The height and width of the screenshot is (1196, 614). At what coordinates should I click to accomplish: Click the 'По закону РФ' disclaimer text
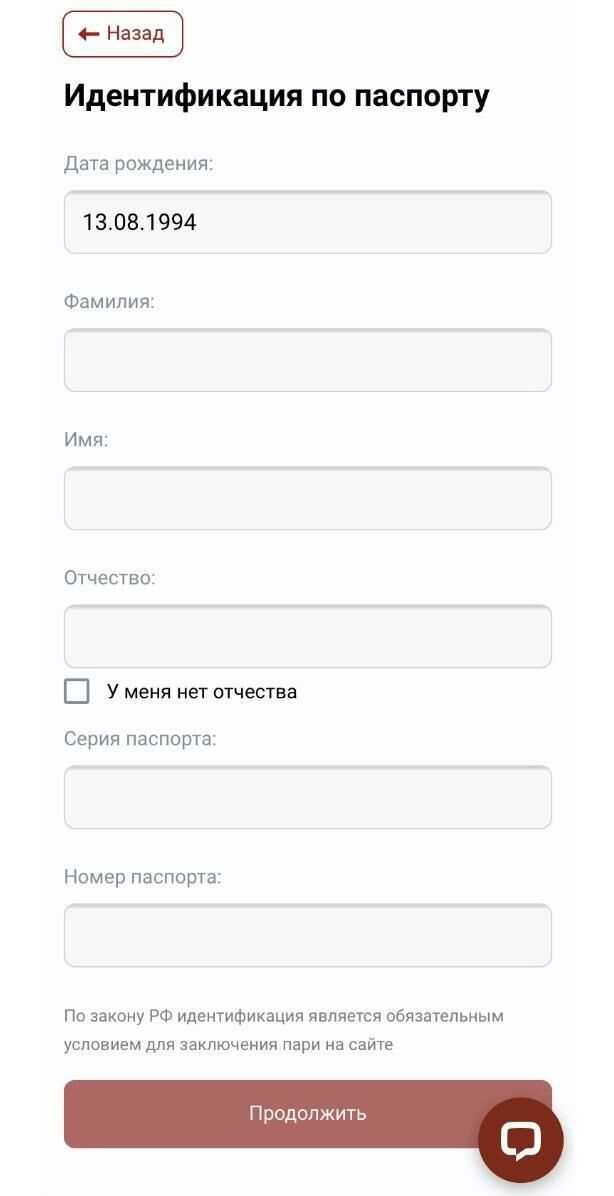(x=284, y=1030)
